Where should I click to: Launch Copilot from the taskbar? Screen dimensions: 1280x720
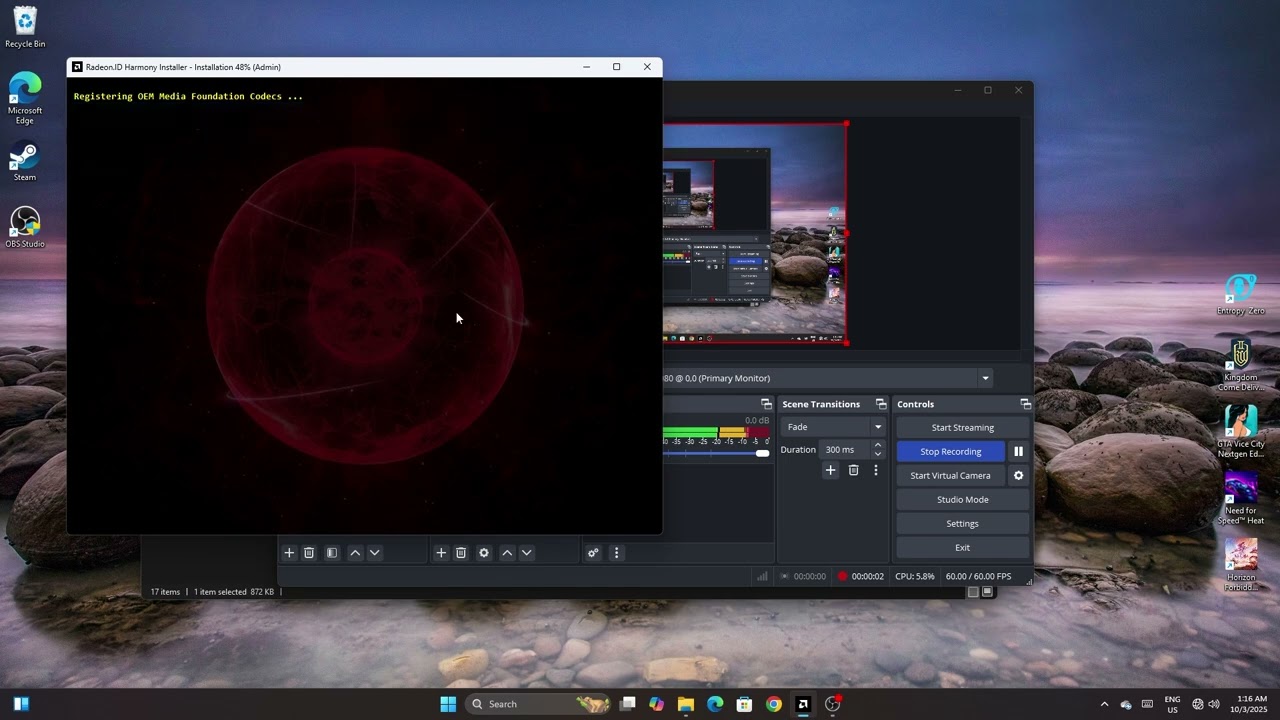tap(656, 704)
